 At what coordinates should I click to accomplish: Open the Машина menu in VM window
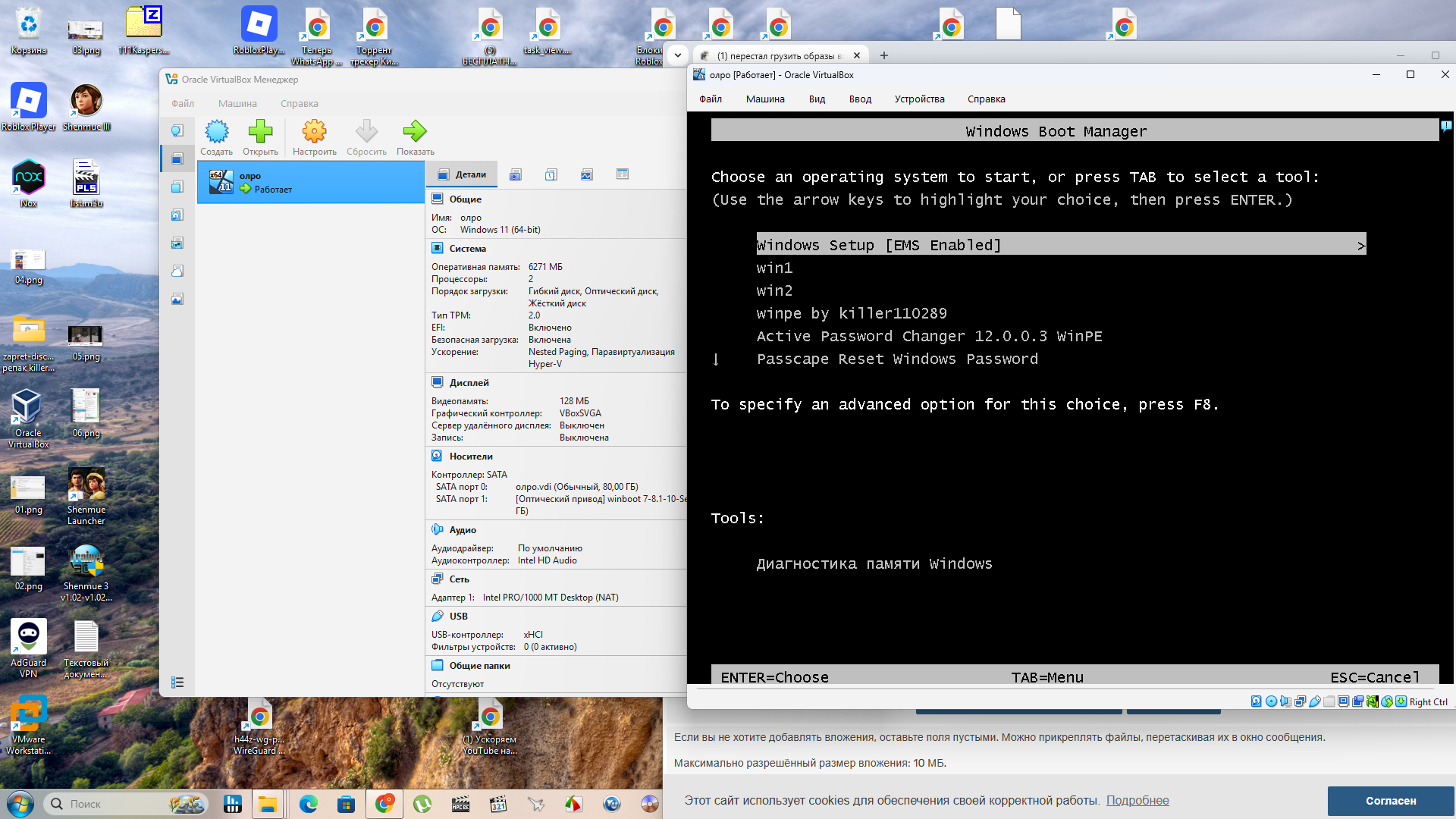(764, 99)
